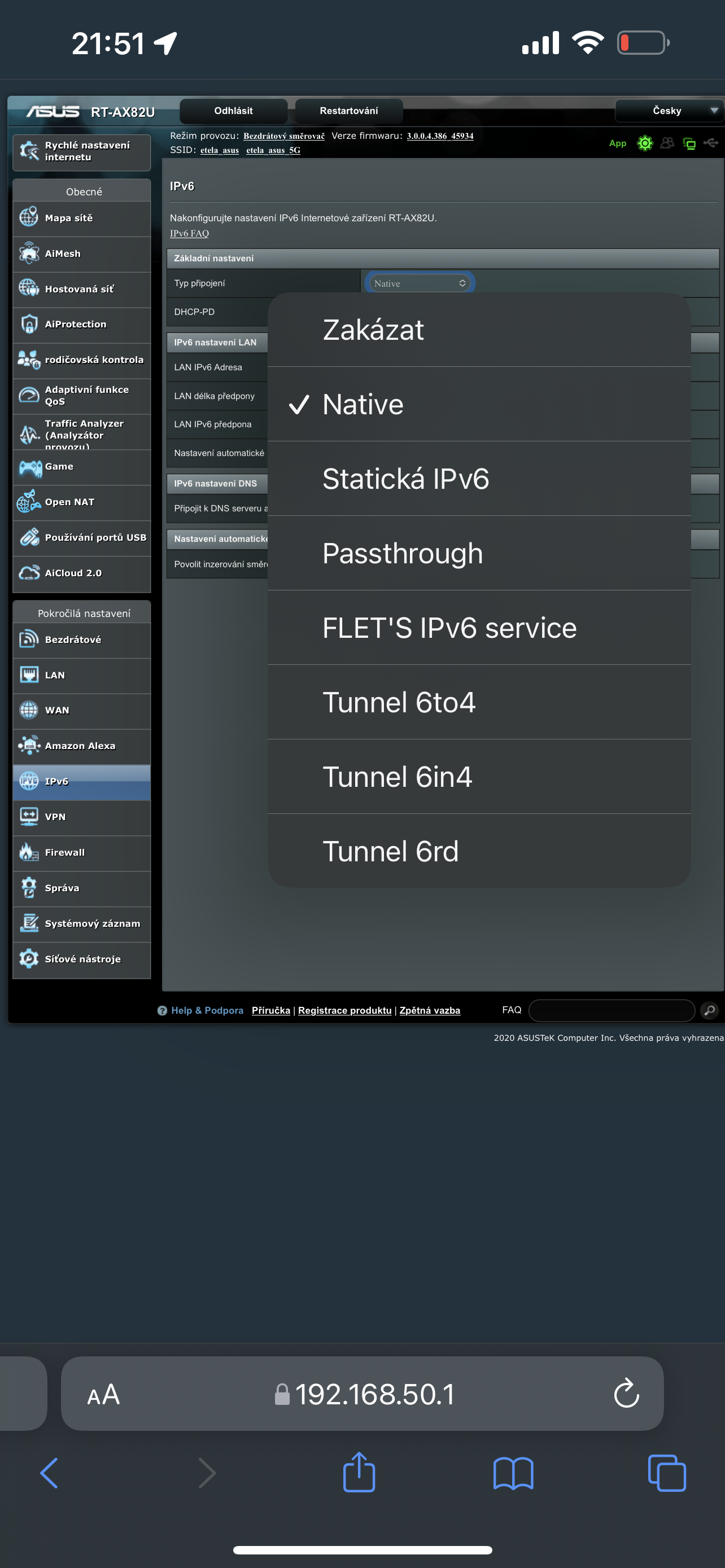Click the FAQ search magnifier icon
The height and width of the screenshot is (1568, 725).
click(709, 1010)
